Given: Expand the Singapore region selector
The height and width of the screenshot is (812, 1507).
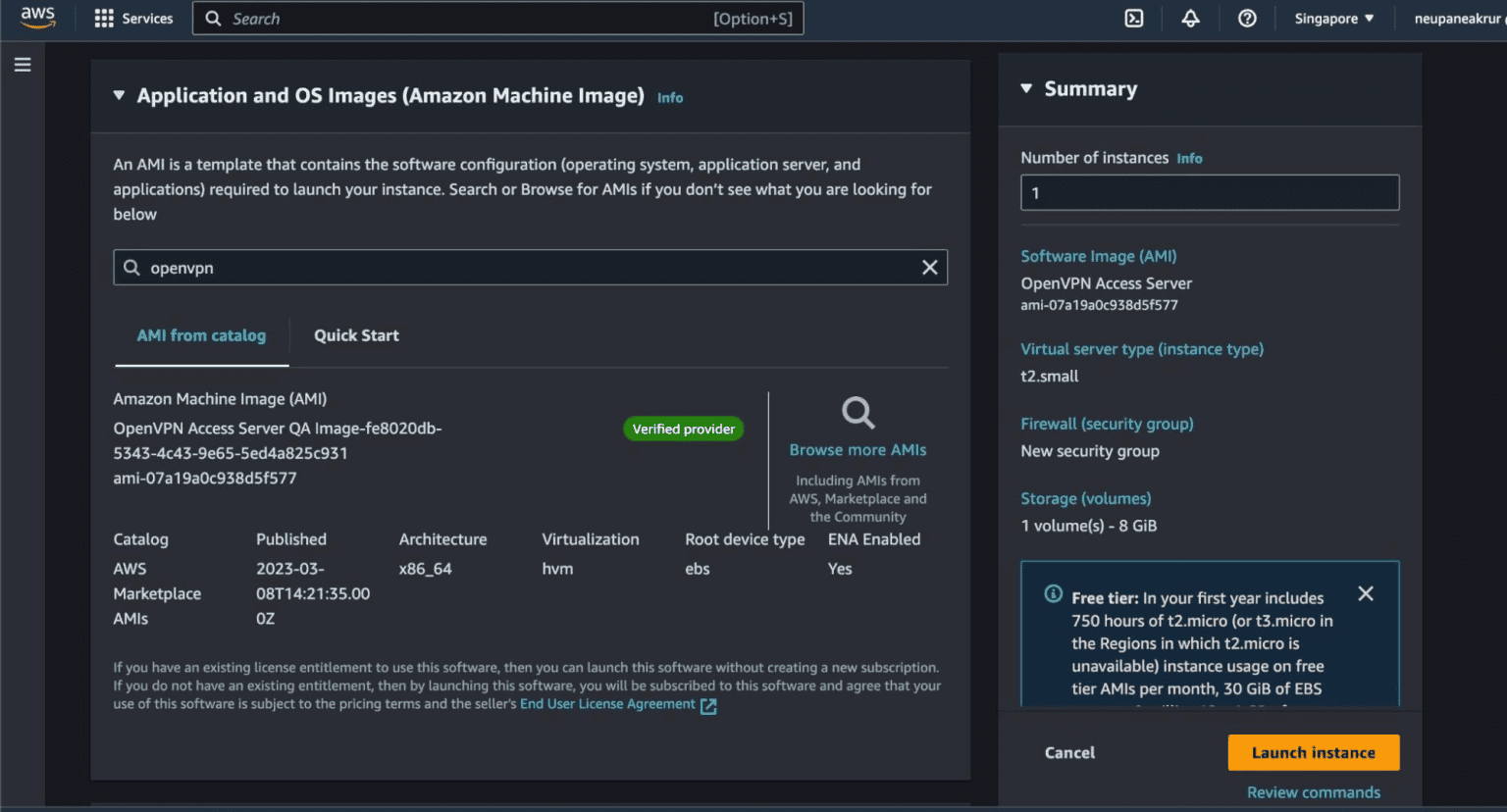Looking at the screenshot, I should [x=1331, y=18].
